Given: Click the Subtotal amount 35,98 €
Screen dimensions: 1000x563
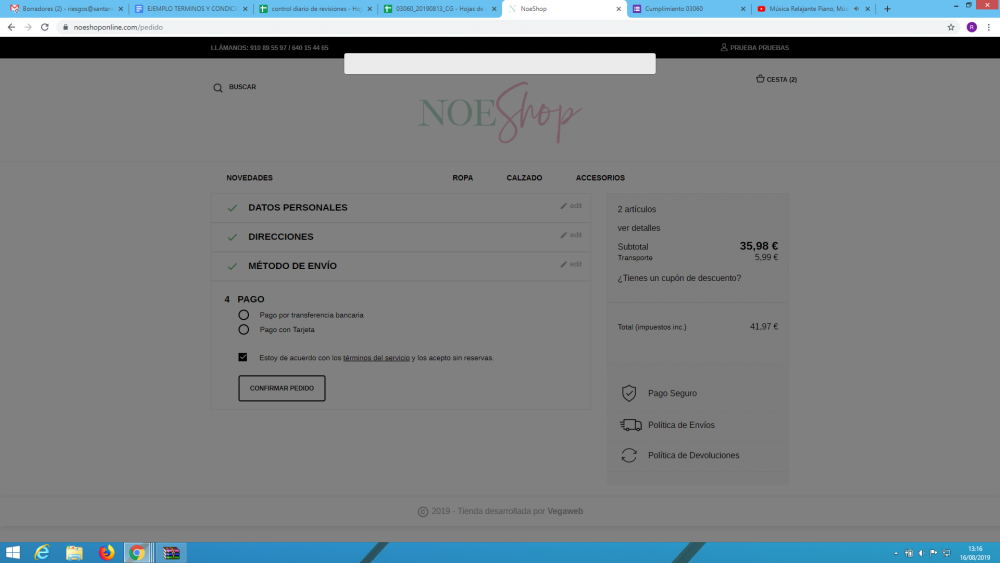Looking at the screenshot, I should [759, 246].
